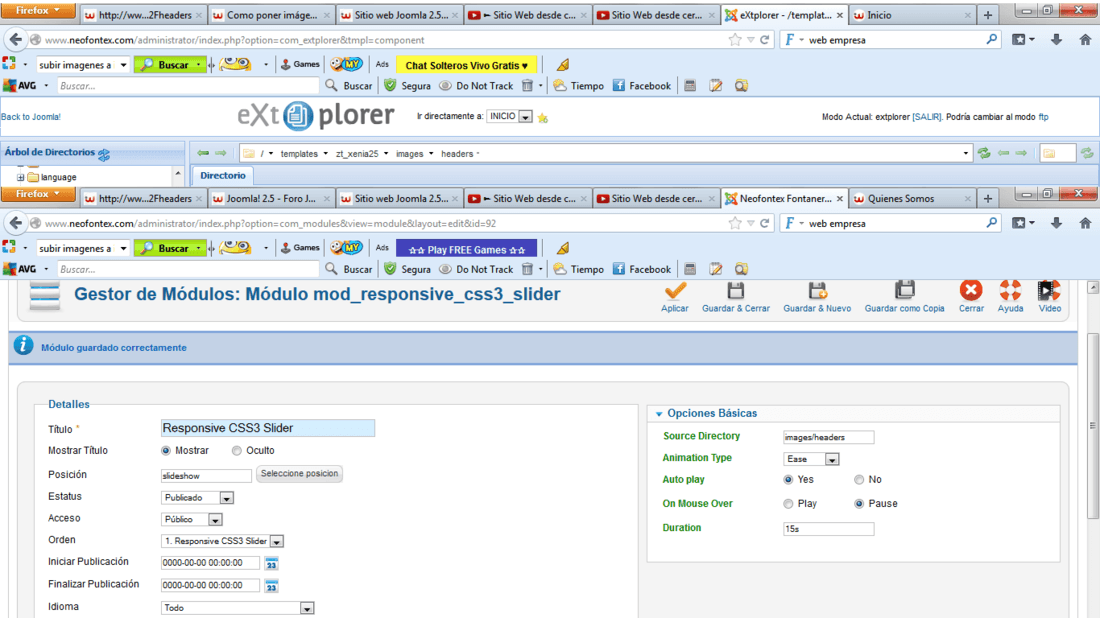1100x618 pixels.
Task: Select the Directorio tab in eXtplorer
Action: 222,176
